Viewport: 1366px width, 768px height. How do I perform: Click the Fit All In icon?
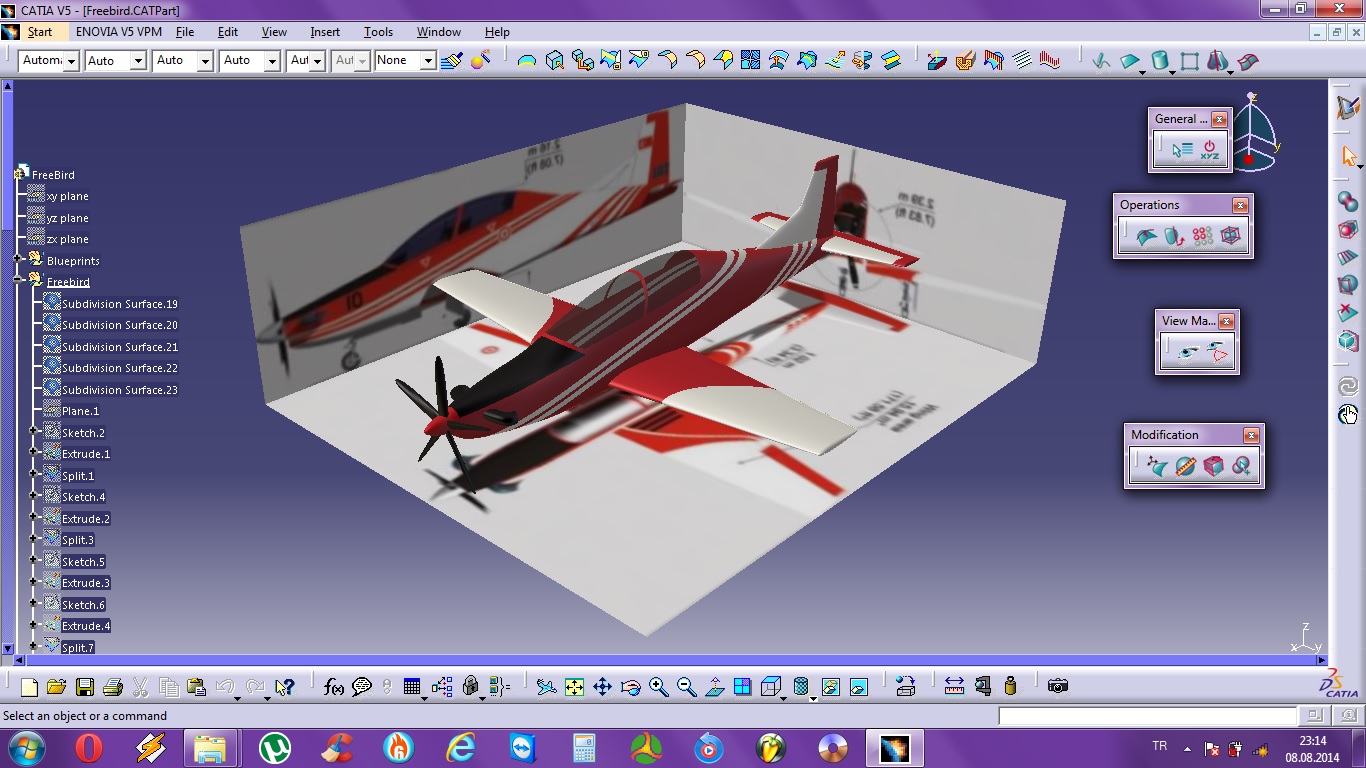click(574, 687)
